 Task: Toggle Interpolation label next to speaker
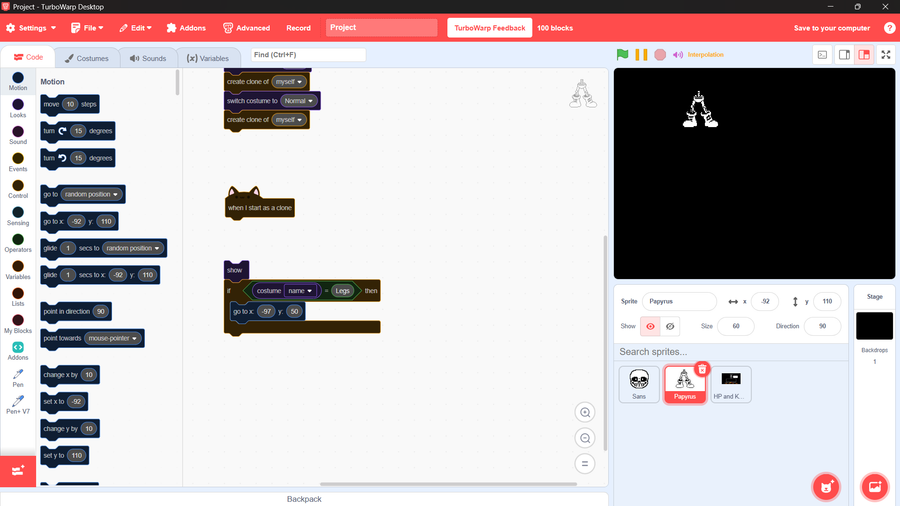705,55
